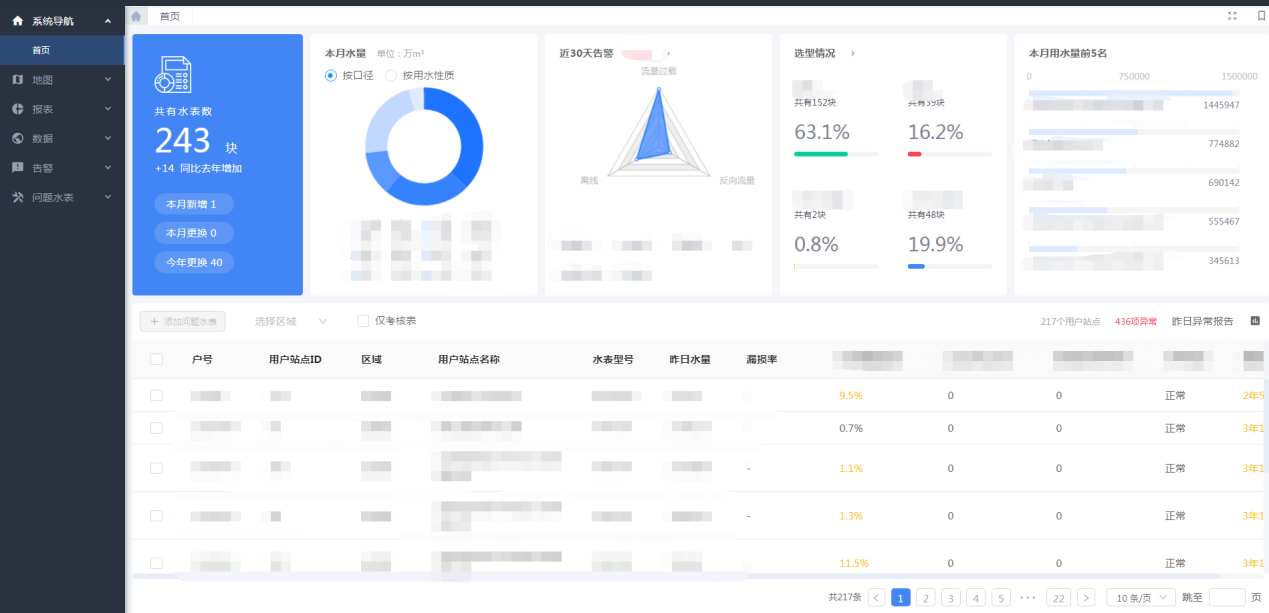Click the bar chart icon beside 昨日异常报告
The width and height of the screenshot is (1269, 613).
click(1255, 321)
